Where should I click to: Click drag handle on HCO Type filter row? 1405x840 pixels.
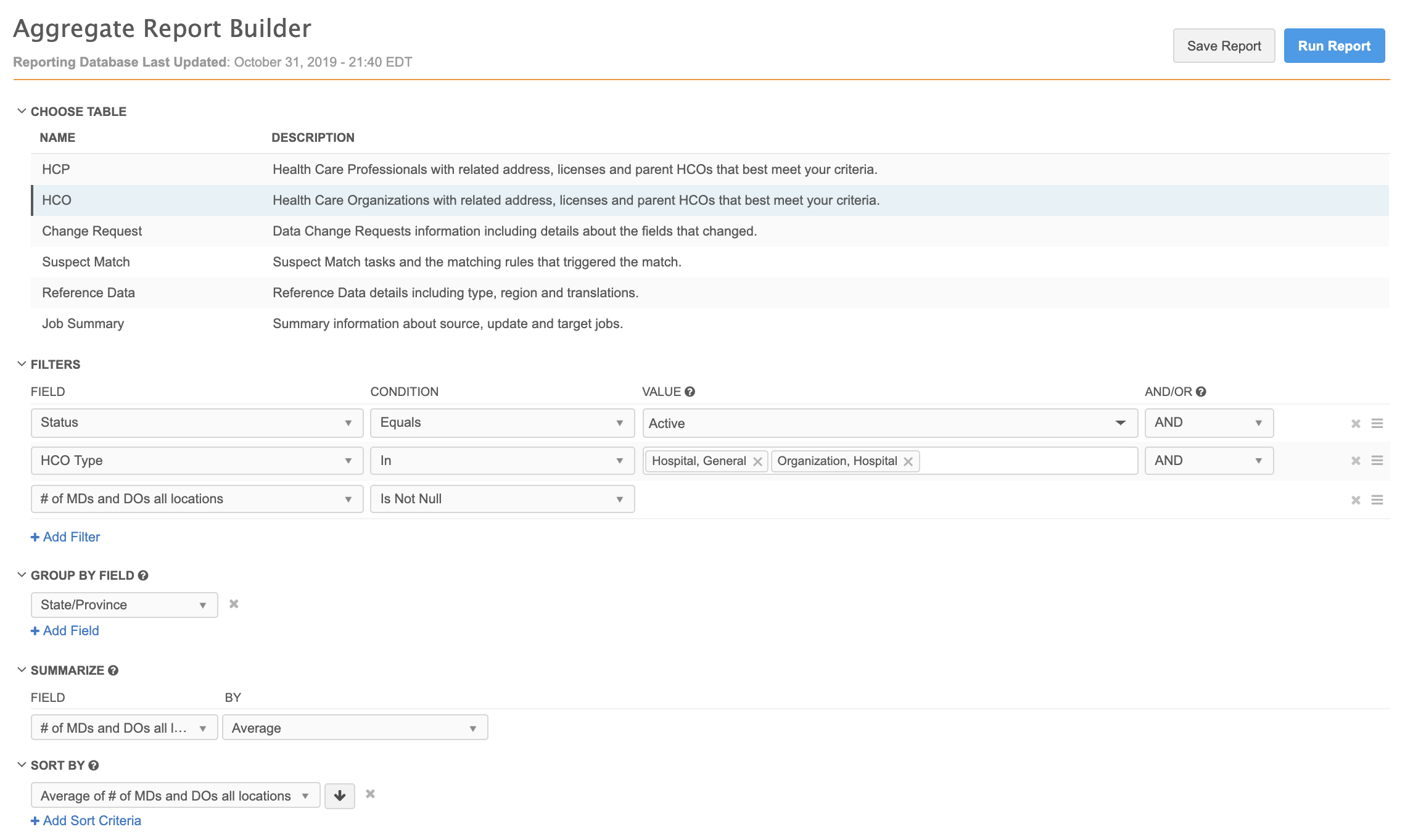[1377, 461]
